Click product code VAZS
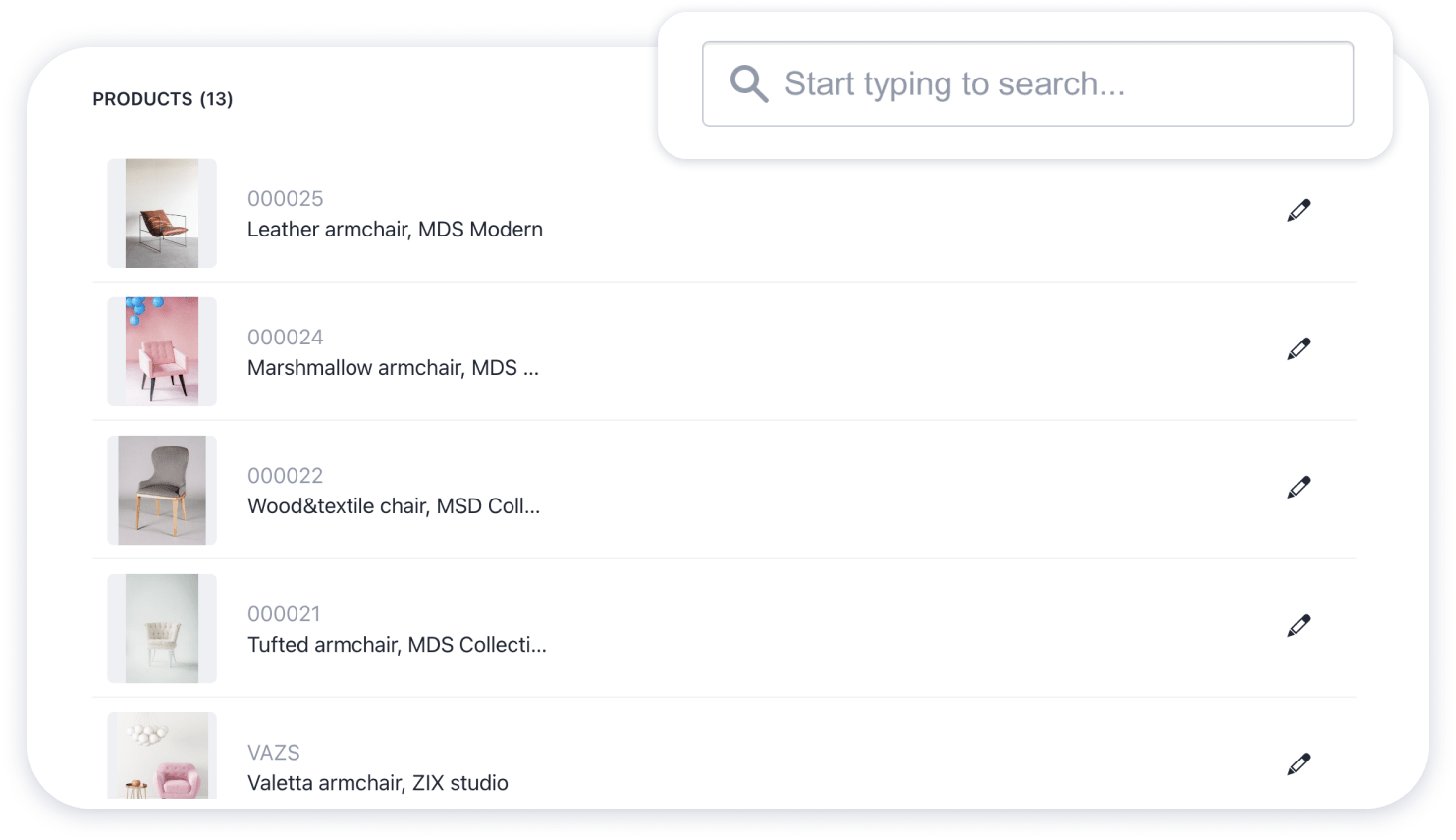Screen dimensions: 1456x840 pos(274,753)
